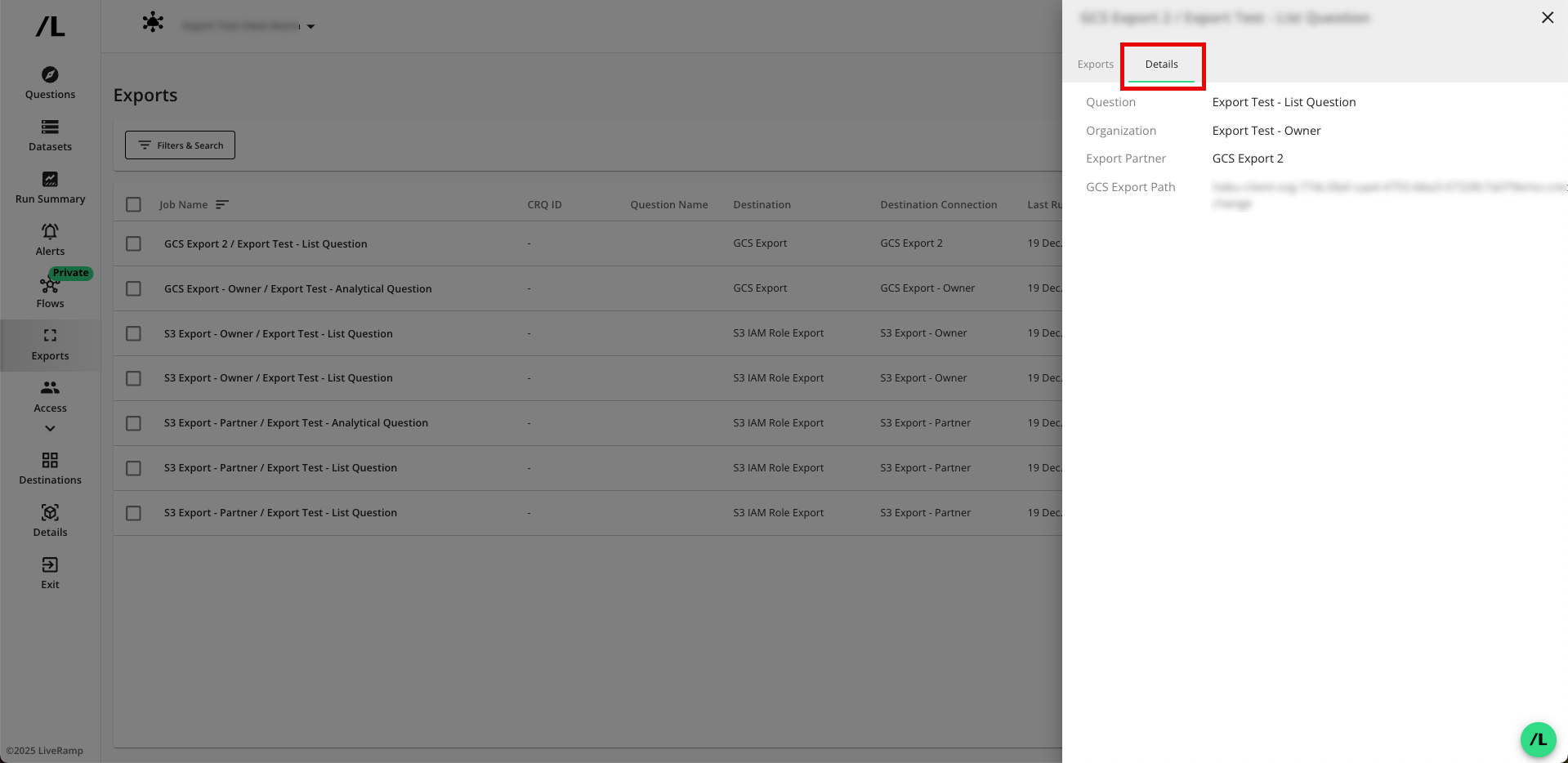Open job GCS Export - Owner / Export Test - Analytical Question

[x=297, y=288]
